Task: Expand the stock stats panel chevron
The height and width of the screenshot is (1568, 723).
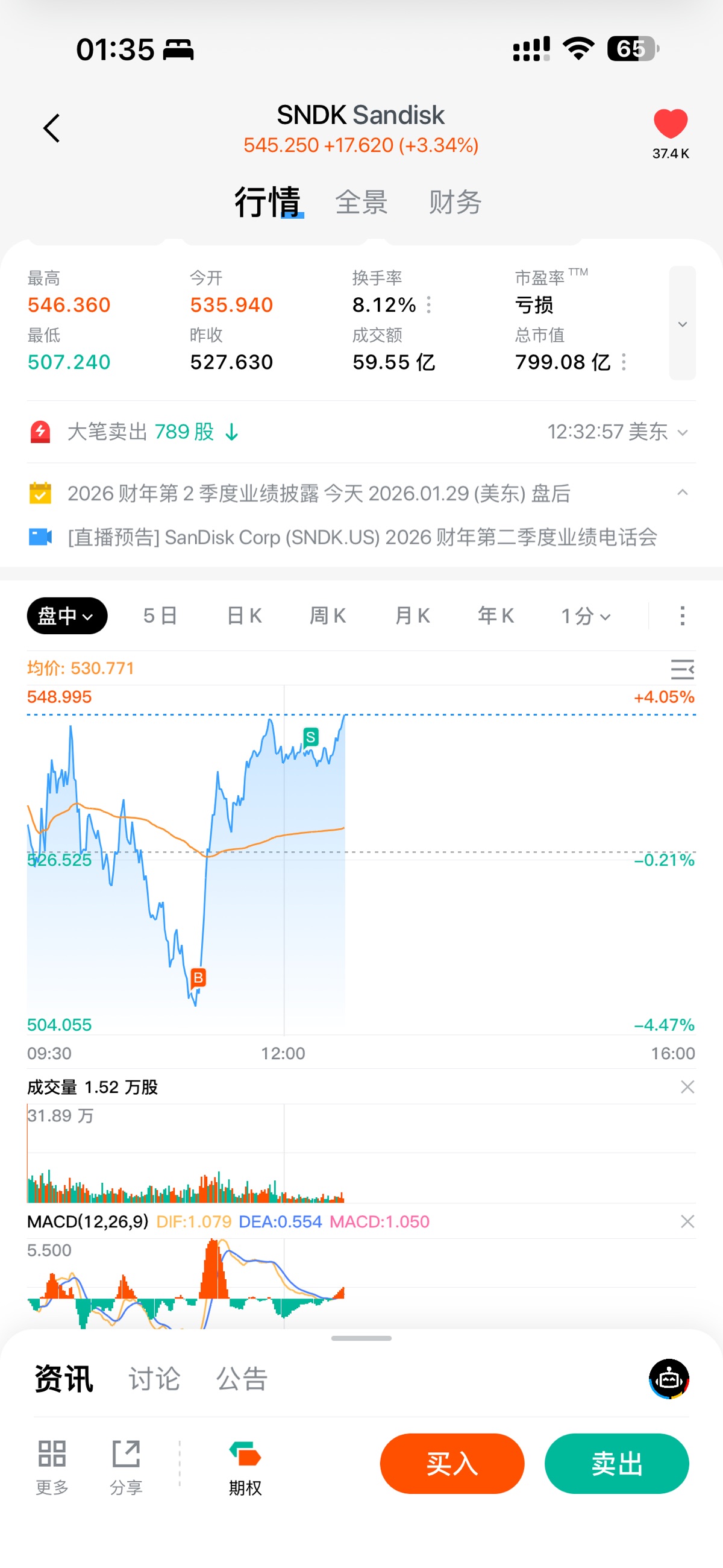Action: pyautogui.click(x=682, y=324)
